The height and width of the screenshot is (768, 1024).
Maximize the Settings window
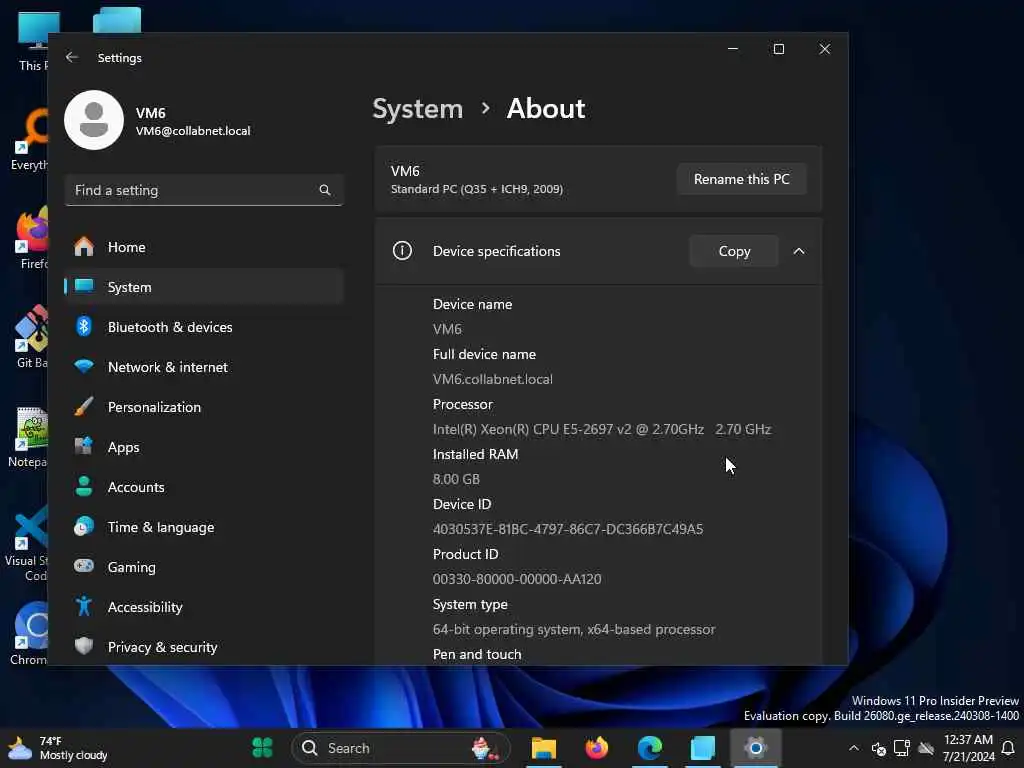pos(778,49)
